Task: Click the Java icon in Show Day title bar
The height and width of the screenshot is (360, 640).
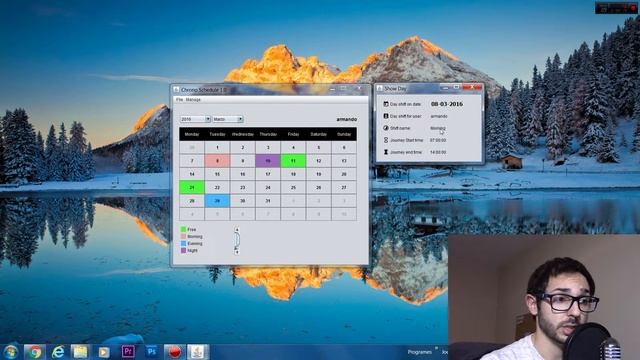Action: point(380,88)
